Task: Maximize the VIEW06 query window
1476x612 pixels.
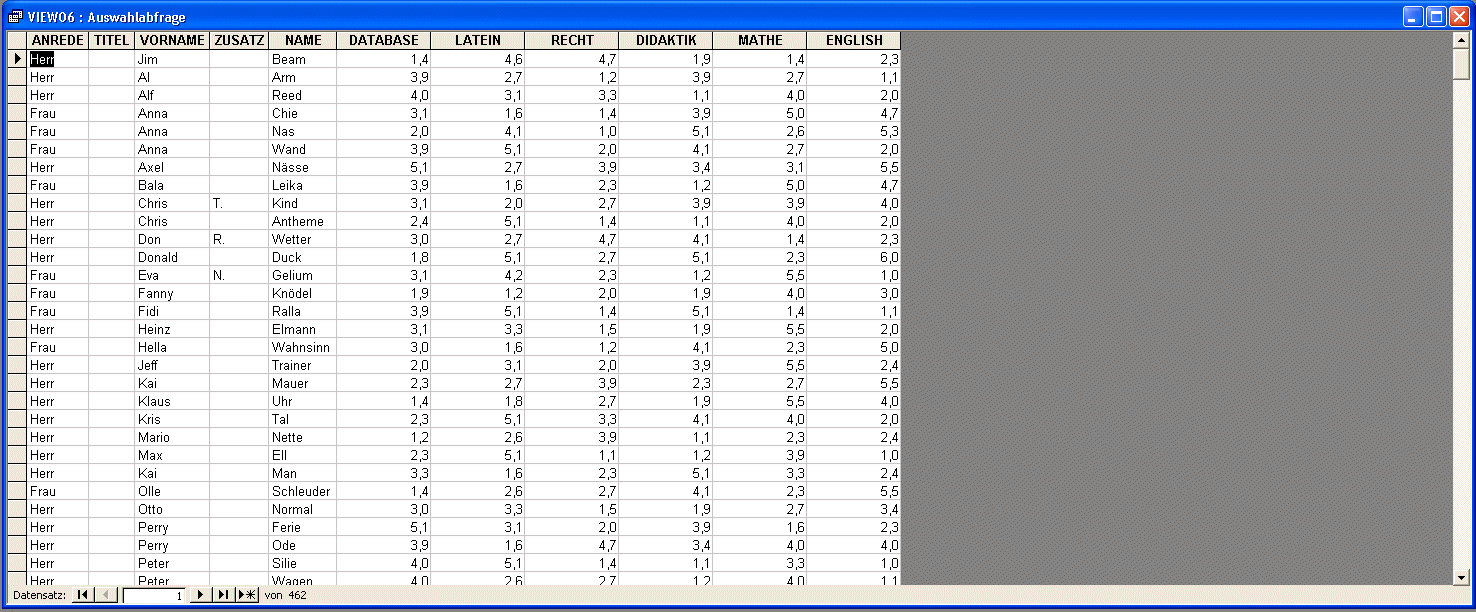Action: point(1436,17)
